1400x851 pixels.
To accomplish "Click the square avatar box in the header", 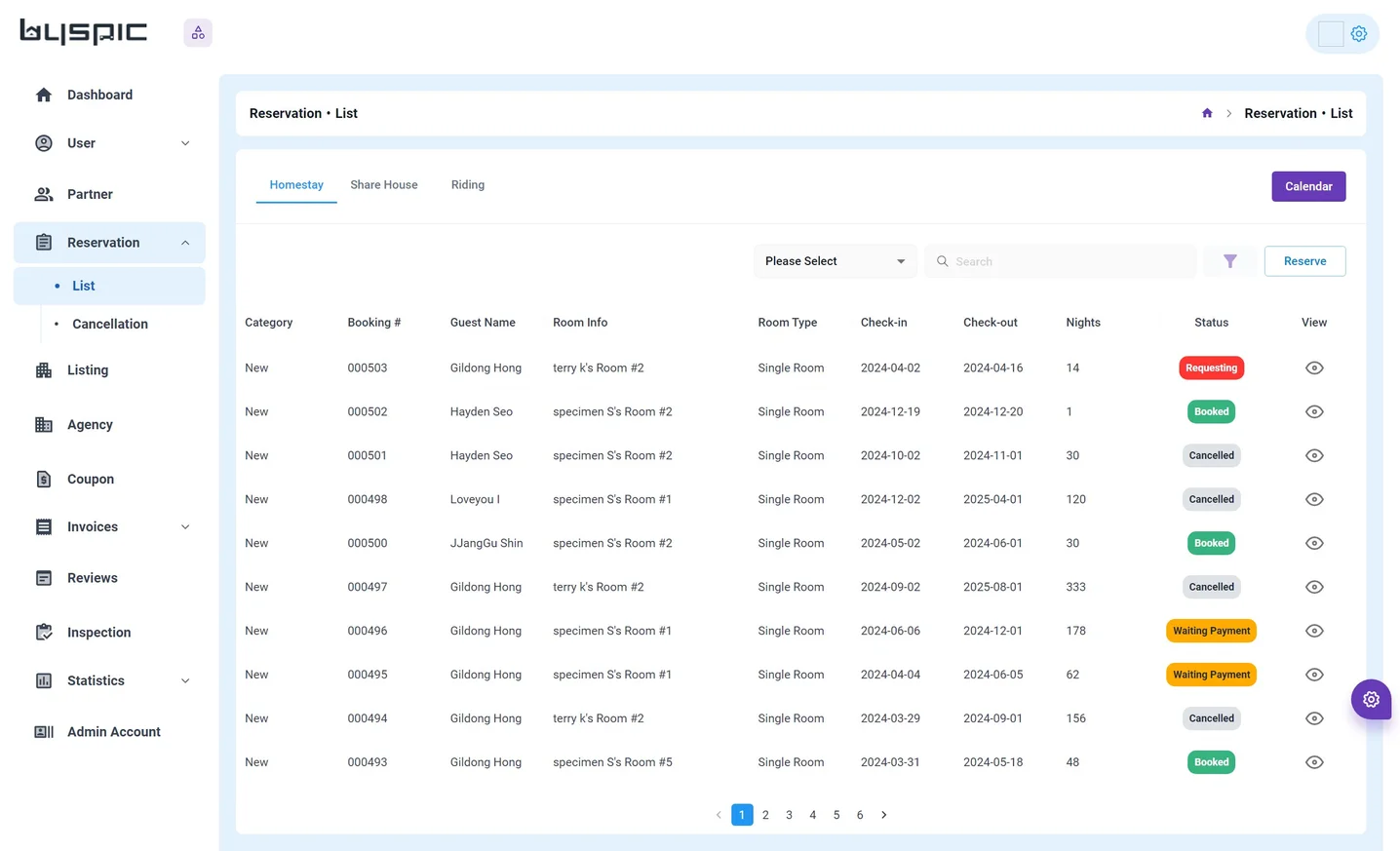I will coord(1331,34).
